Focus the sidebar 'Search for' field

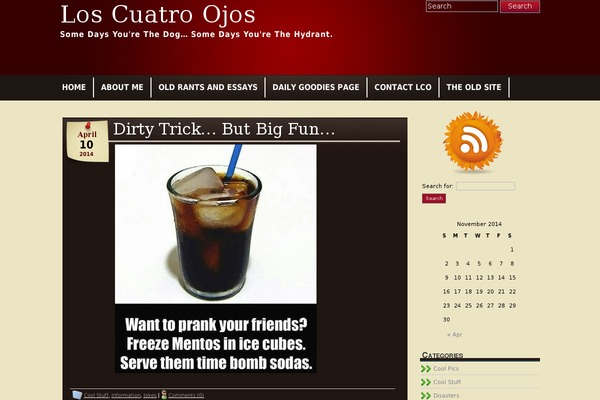click(485, 186)
